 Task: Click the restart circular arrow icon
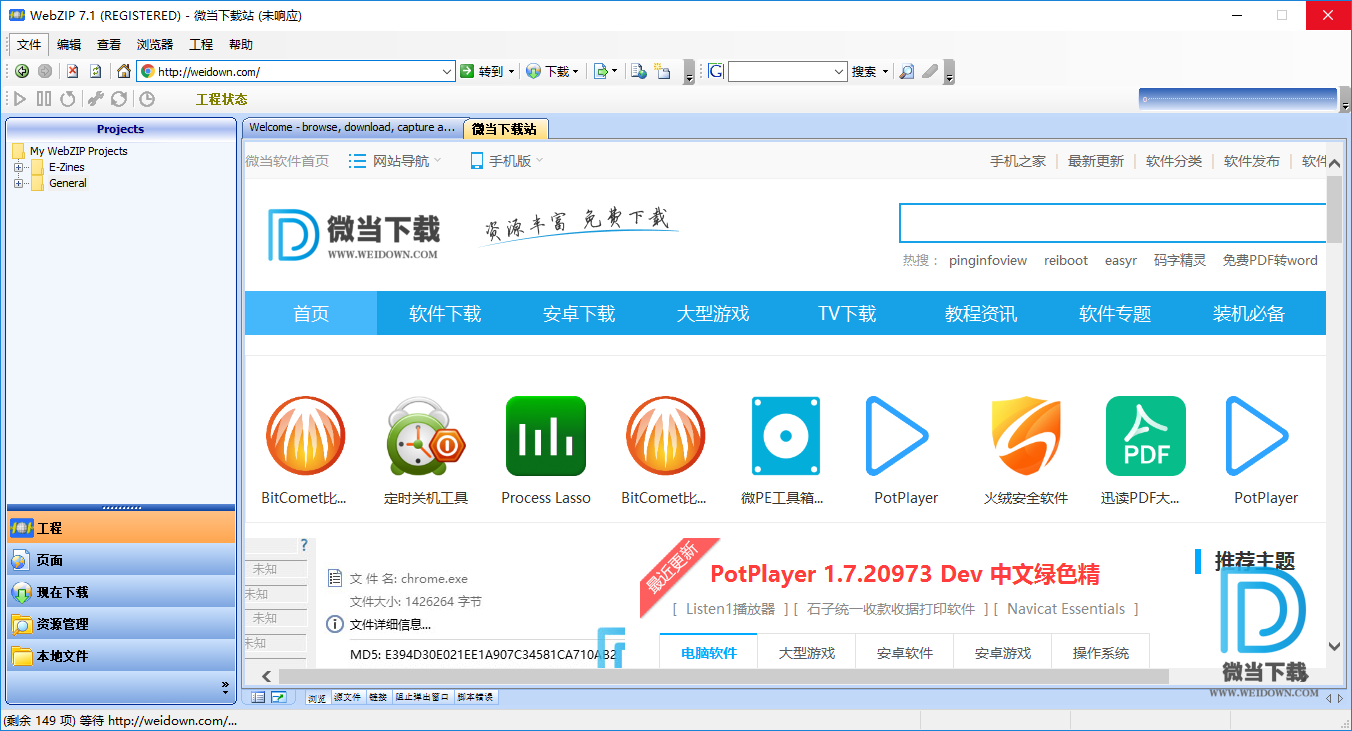[x=68, y=98]
